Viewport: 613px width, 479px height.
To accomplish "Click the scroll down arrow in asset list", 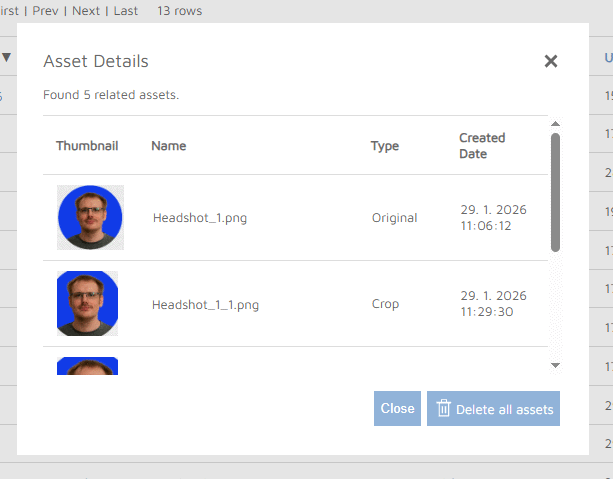I will point(555,366).
